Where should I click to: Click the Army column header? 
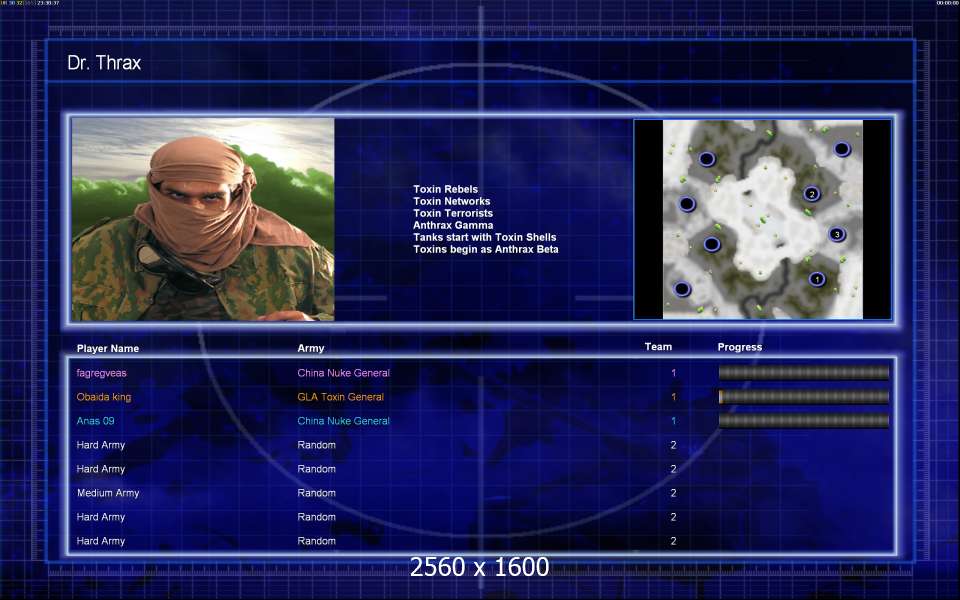310,348
